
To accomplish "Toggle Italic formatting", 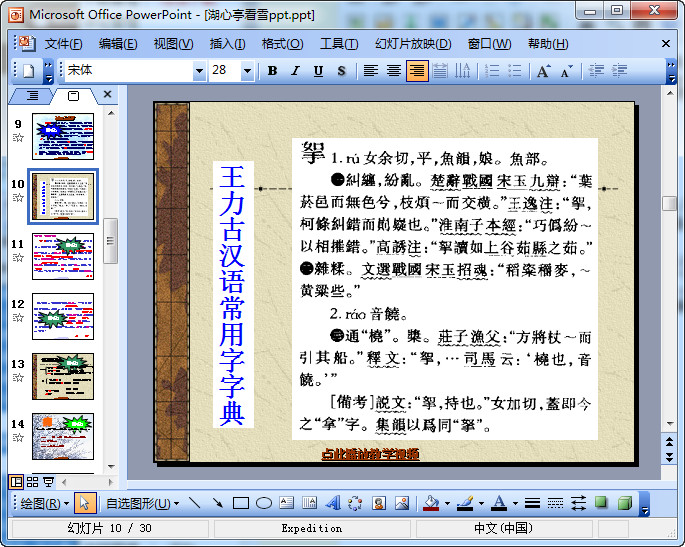I will [295, 70].
